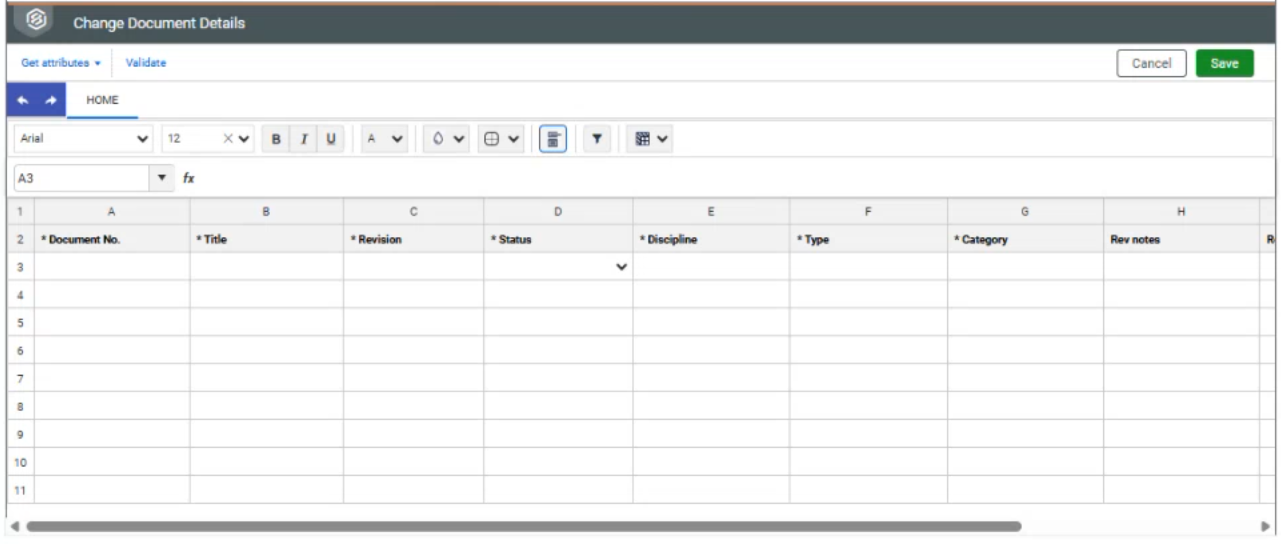Screen dimensions: 1281x544
Task: Click the filter funnel icon
Action: [x=596, y=140]
